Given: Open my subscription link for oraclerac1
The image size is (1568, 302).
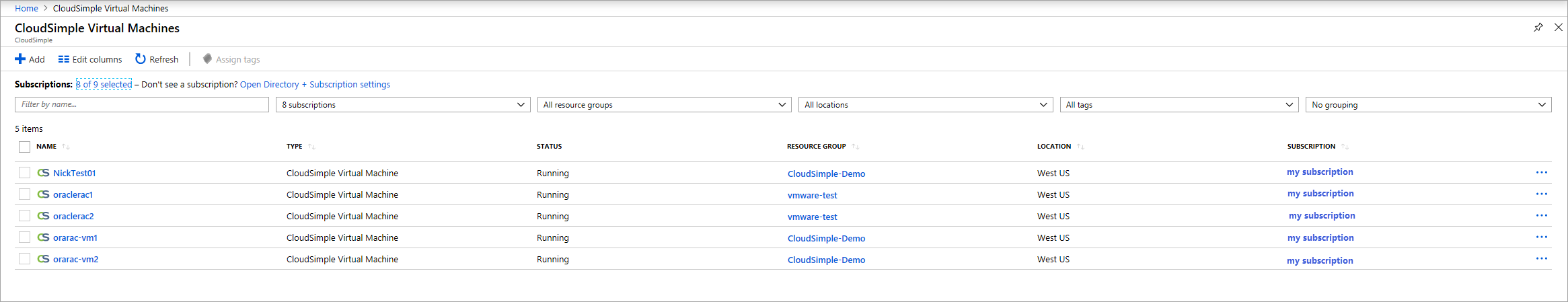Looking at the screenshot, I should pos(1320,193).
